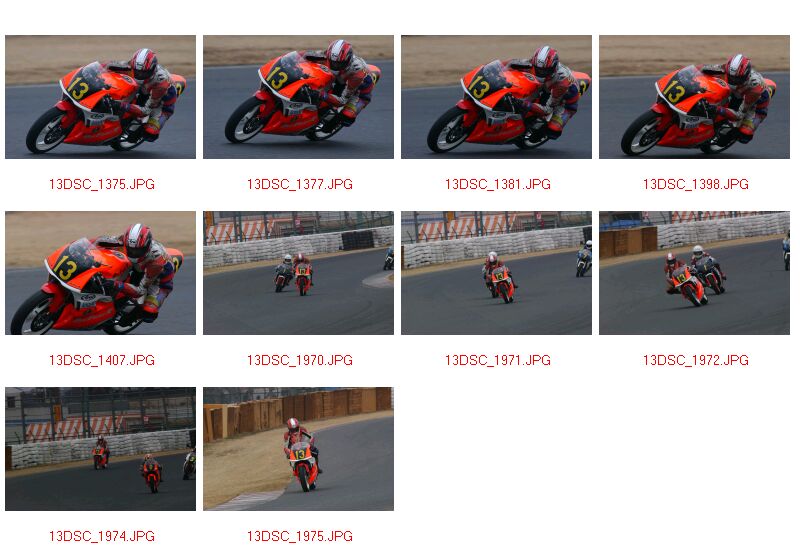800x550 pixels.
Task: Click the 13DSC_1972.JPG filename link
Action: 696,360
